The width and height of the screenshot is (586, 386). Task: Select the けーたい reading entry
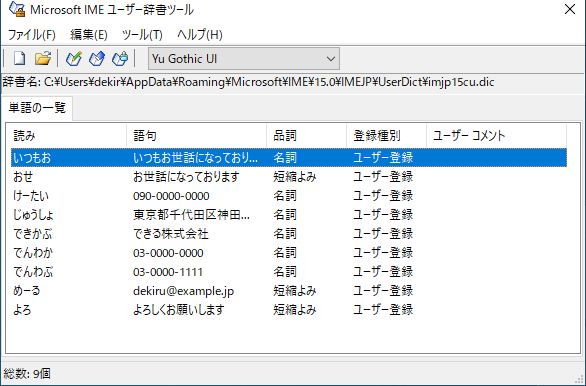click(x=31, y=196)
